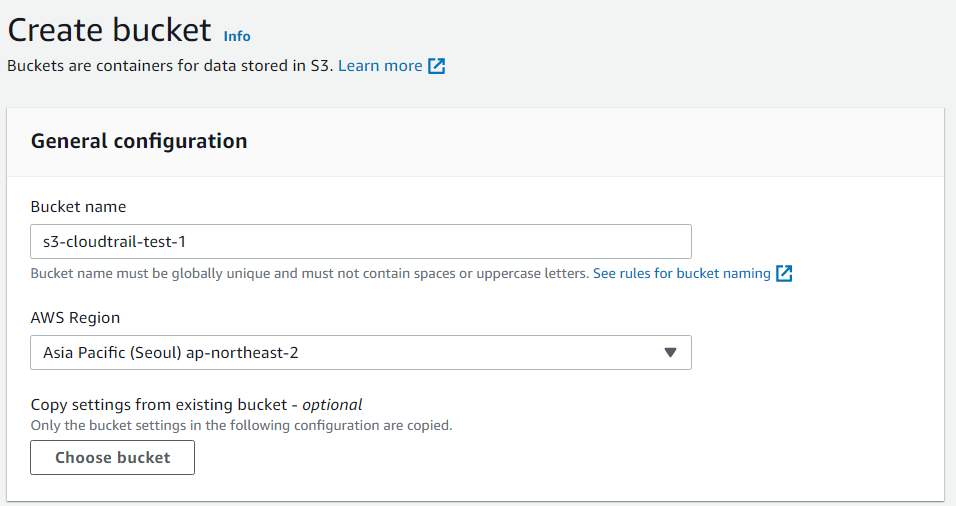Click the Buckets are containers description text
The image size is (956, 506).
(x=170, y=66)
